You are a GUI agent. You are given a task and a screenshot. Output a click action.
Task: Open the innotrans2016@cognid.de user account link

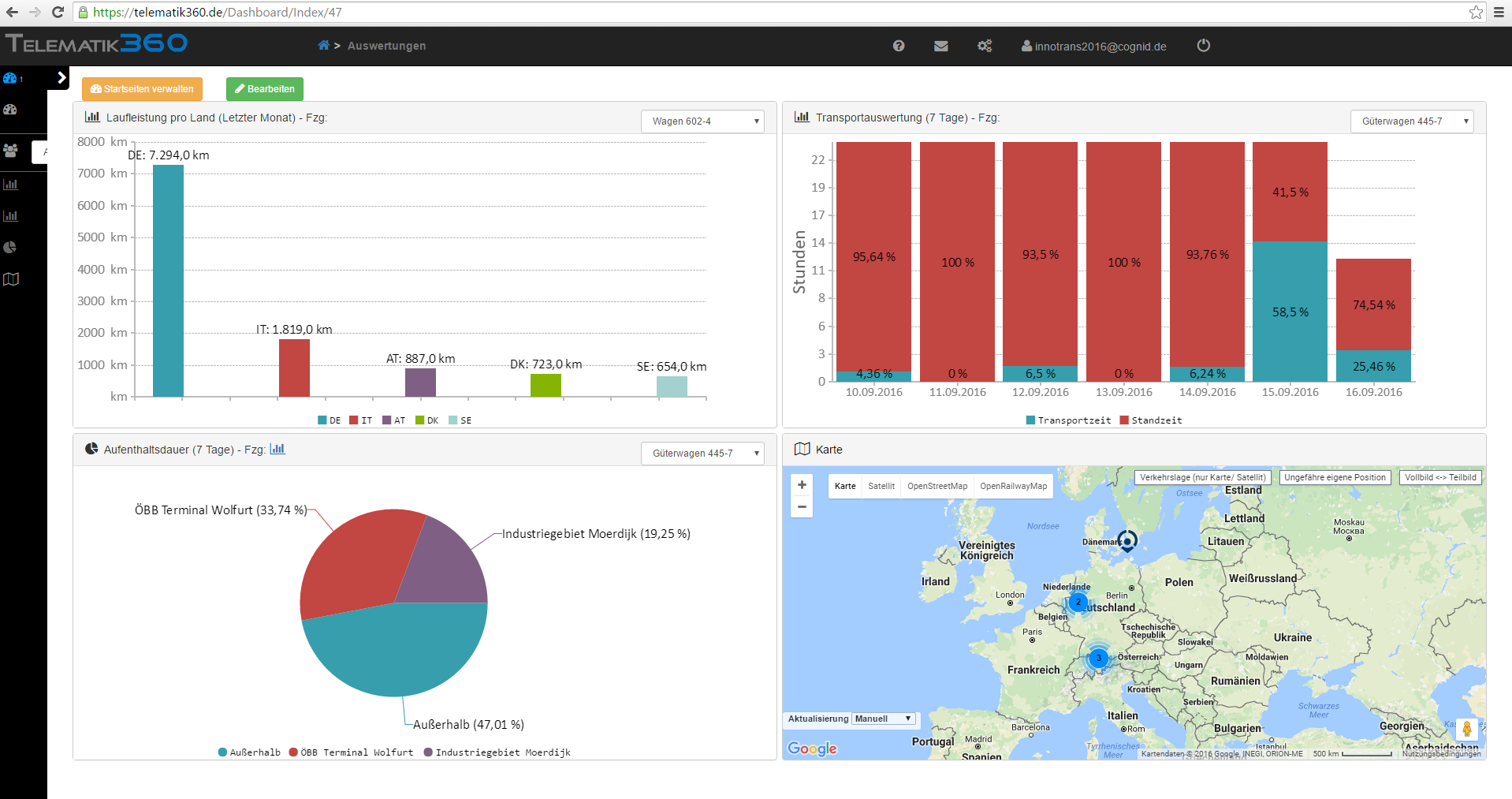point(1094,46)
